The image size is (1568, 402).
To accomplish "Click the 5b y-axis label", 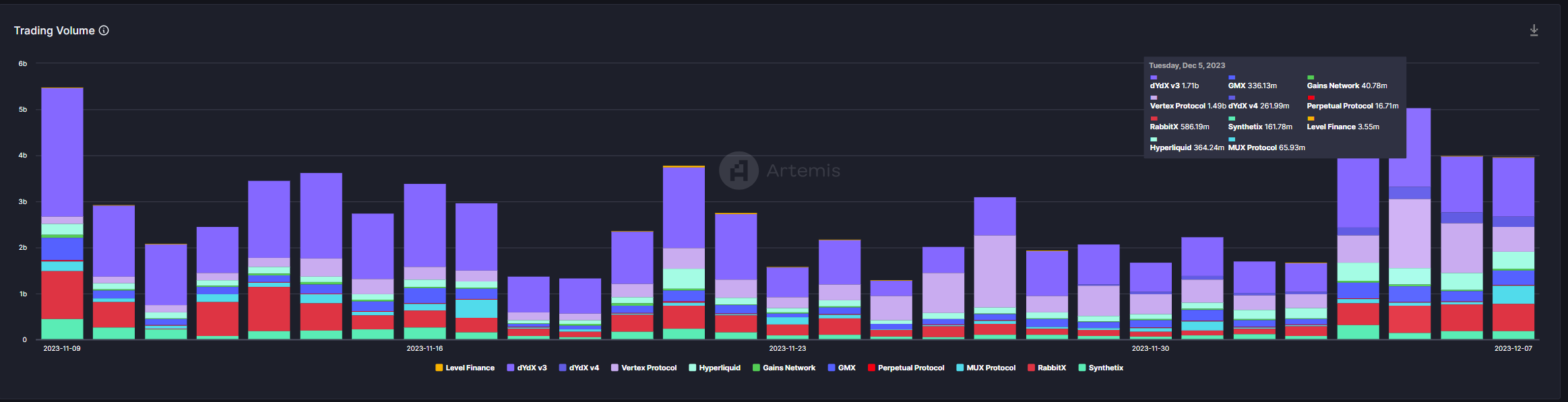I will tap(23, 109).
